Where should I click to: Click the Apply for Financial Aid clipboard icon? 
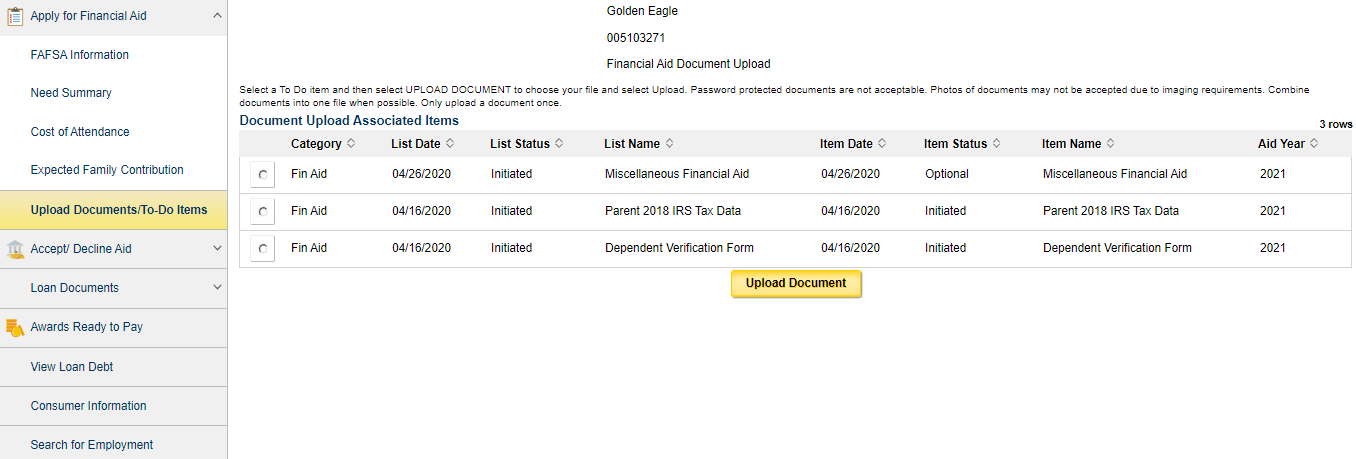click(15, 16)
